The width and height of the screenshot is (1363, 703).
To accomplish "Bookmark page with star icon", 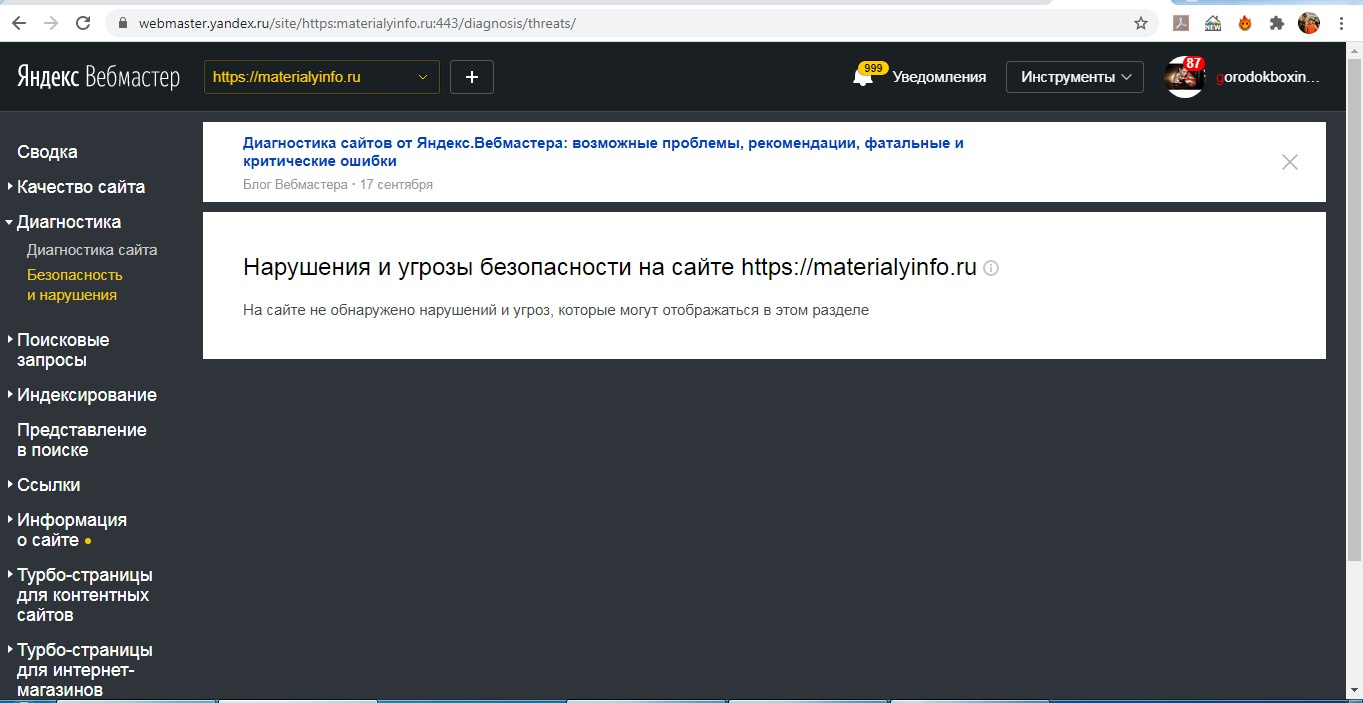I will (1141, 23).
